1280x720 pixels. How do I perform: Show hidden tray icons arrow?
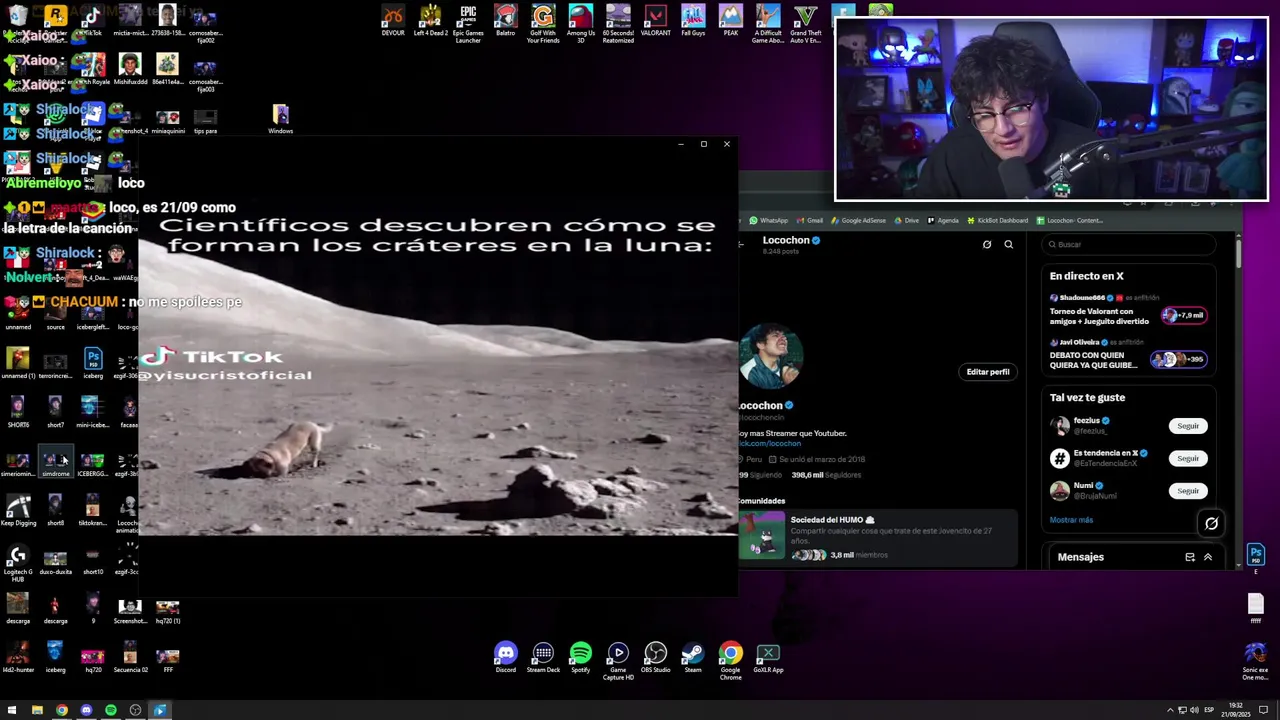point(1170,710)
